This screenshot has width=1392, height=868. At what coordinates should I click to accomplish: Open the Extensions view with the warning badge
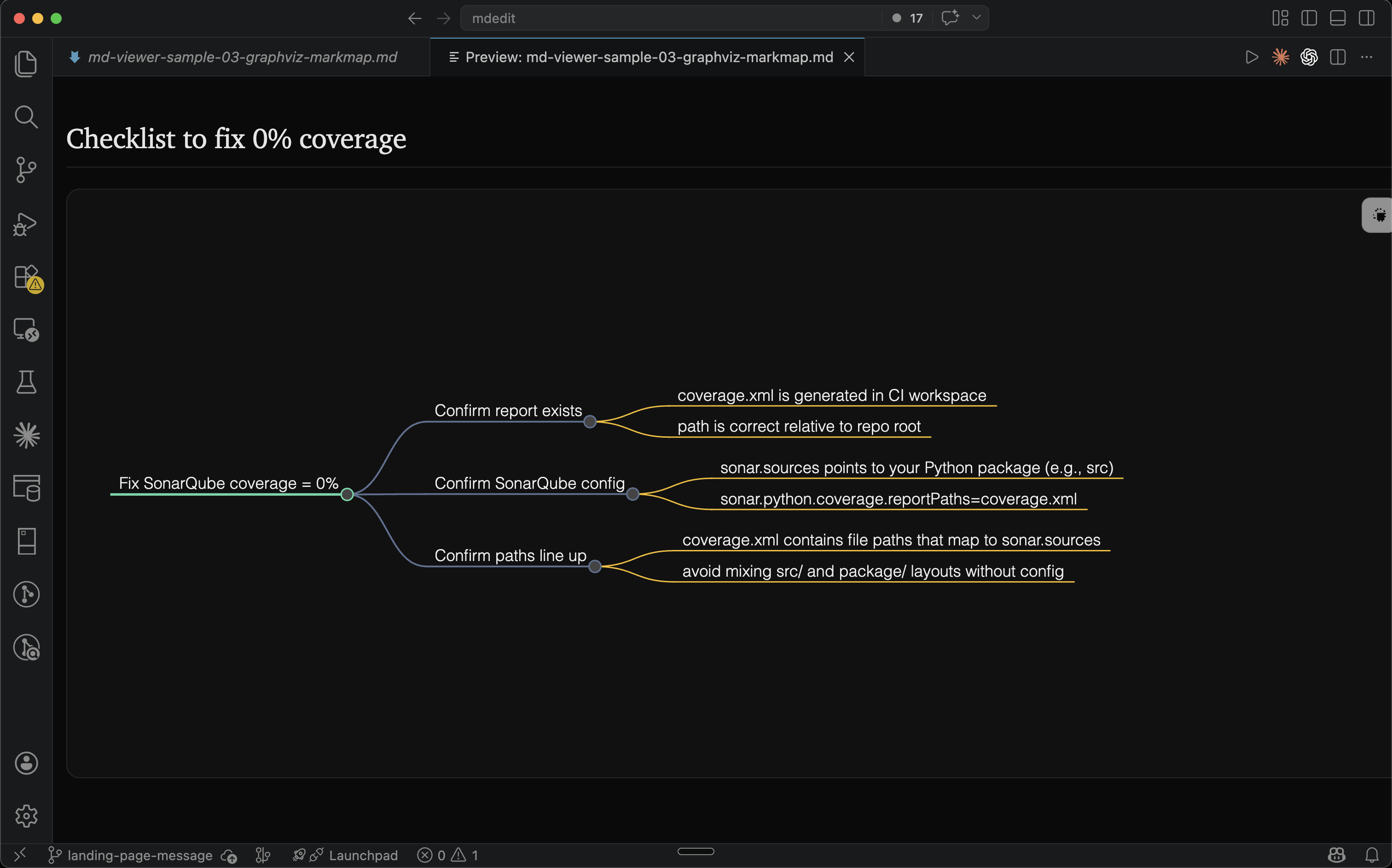tap(27, 278)
